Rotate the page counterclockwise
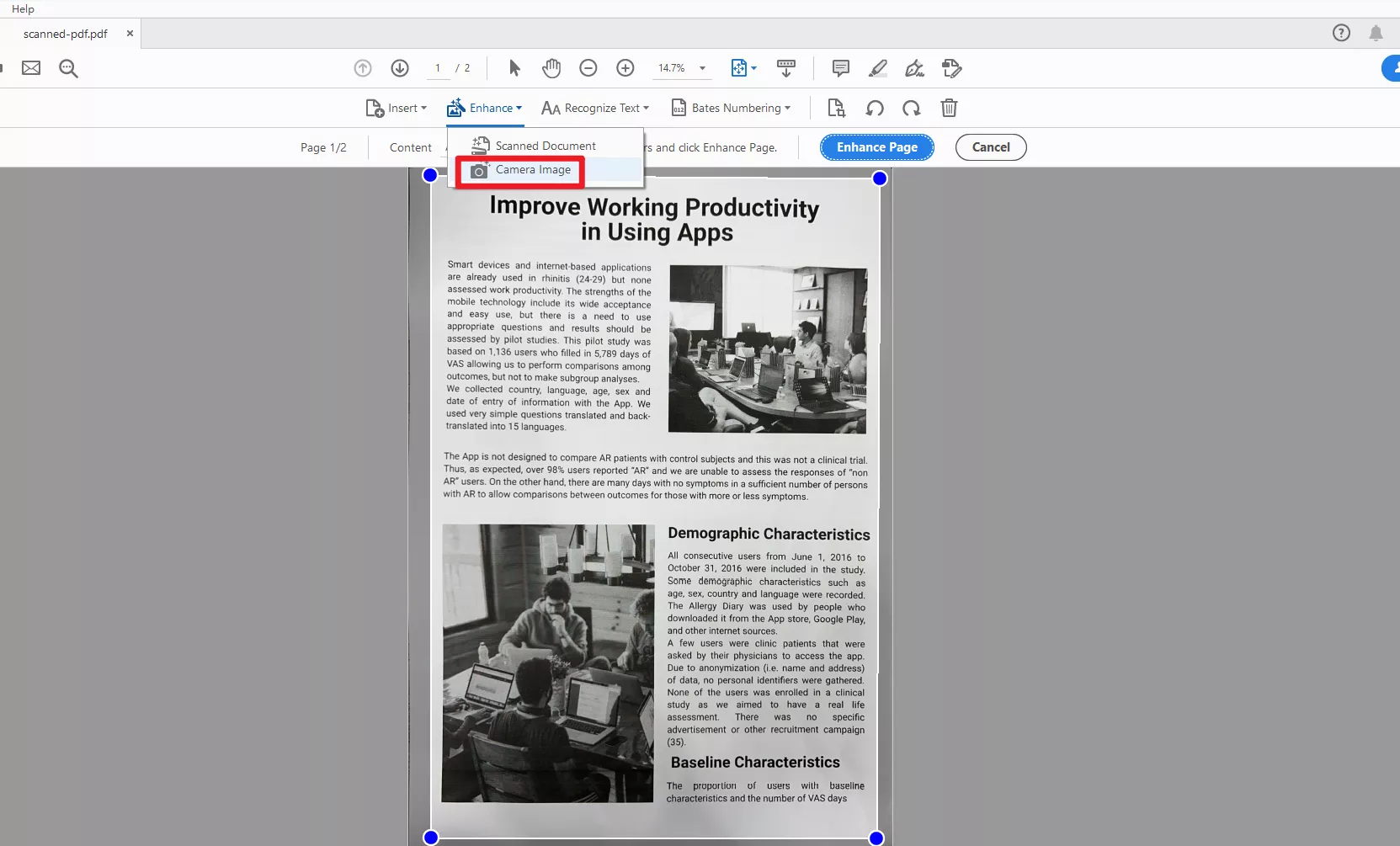The width and height of the screenshot is (1400, 846). click(874, 108)
